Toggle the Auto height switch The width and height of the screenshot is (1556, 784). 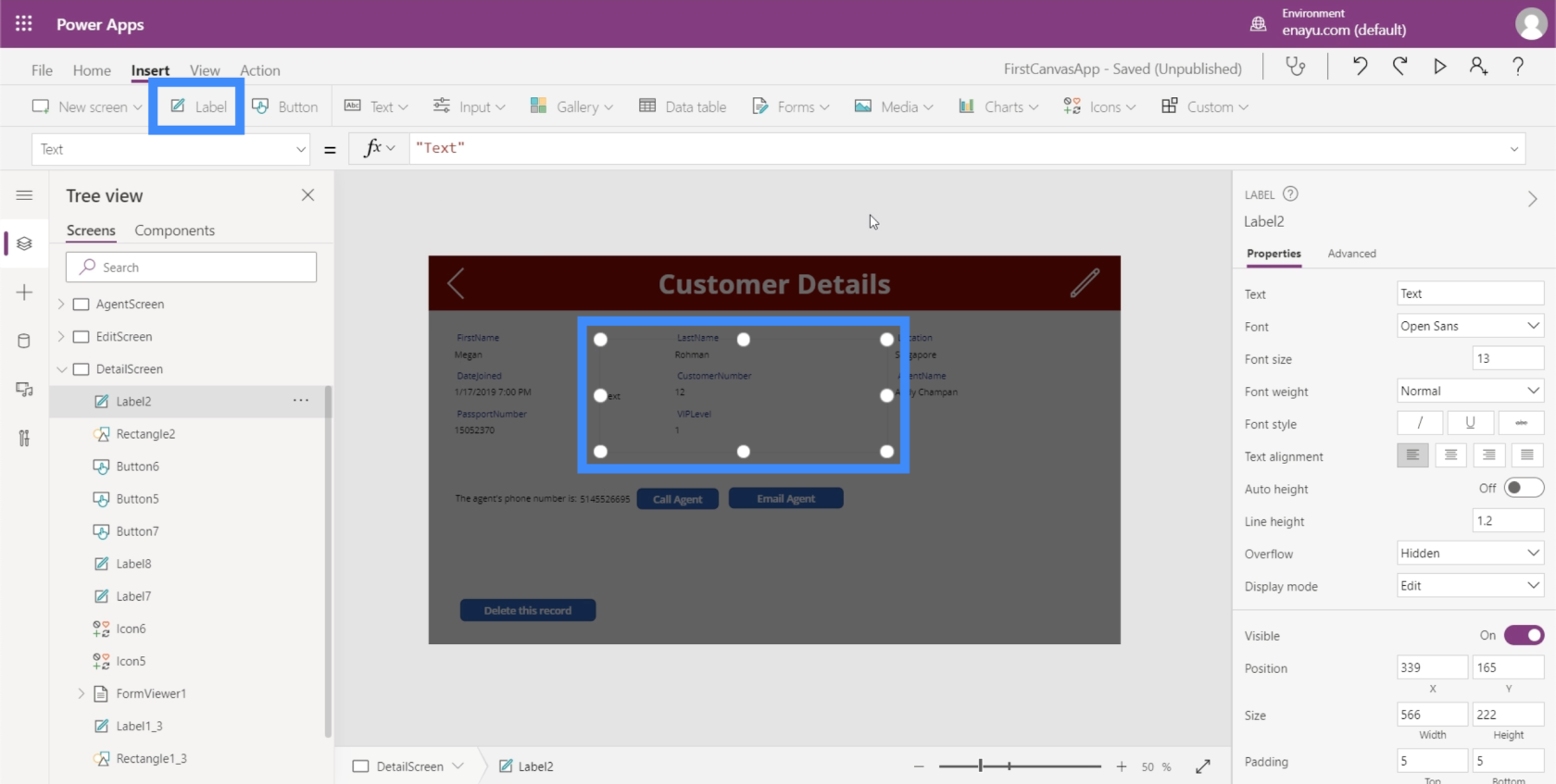point(1524,488)
